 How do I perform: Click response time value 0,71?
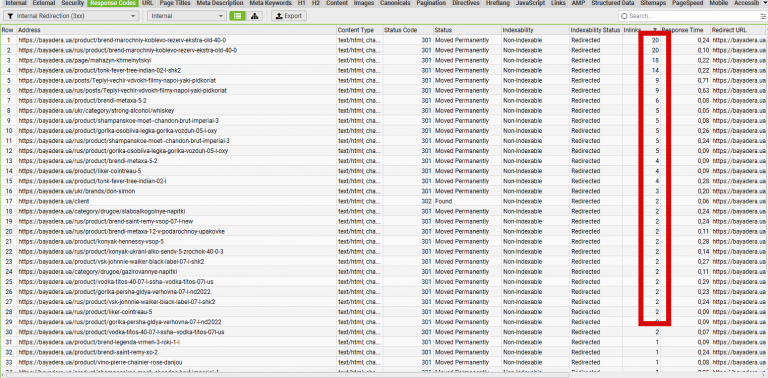(x=703, y=80)
